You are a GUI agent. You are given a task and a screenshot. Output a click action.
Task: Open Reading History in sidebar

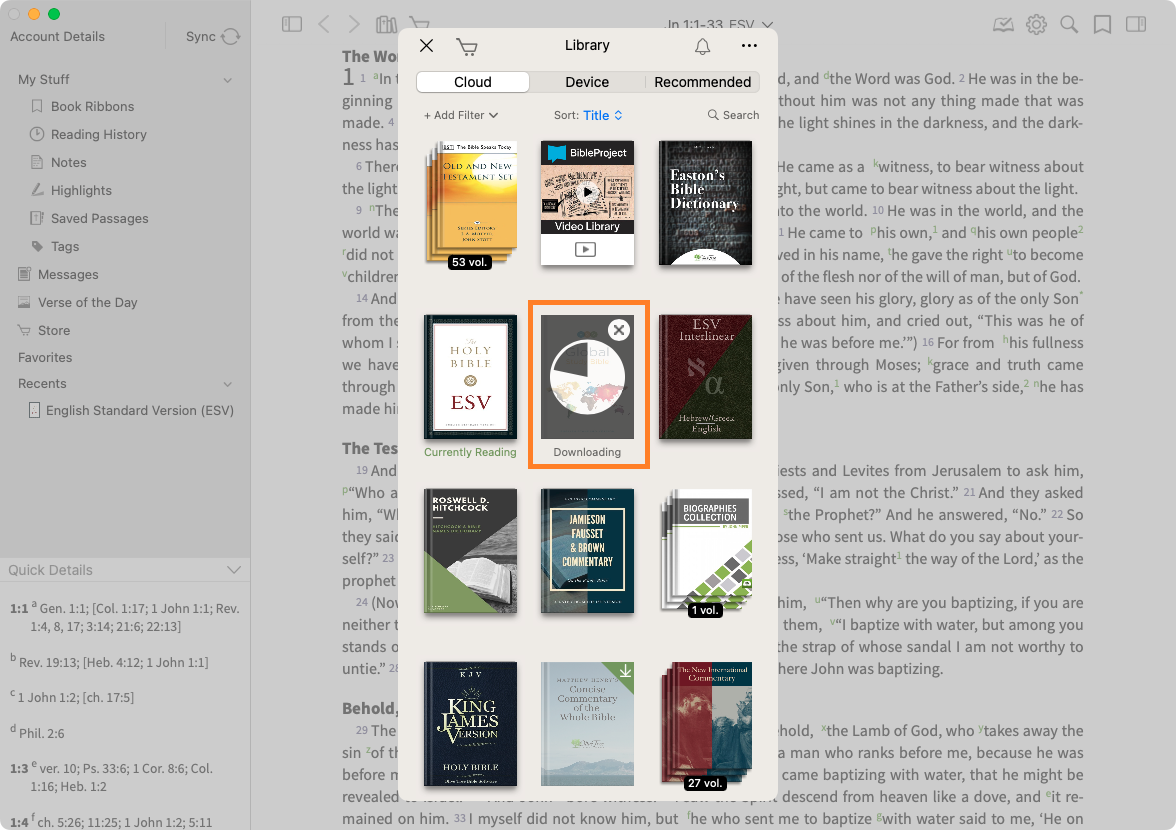click(x=98, y=134)
